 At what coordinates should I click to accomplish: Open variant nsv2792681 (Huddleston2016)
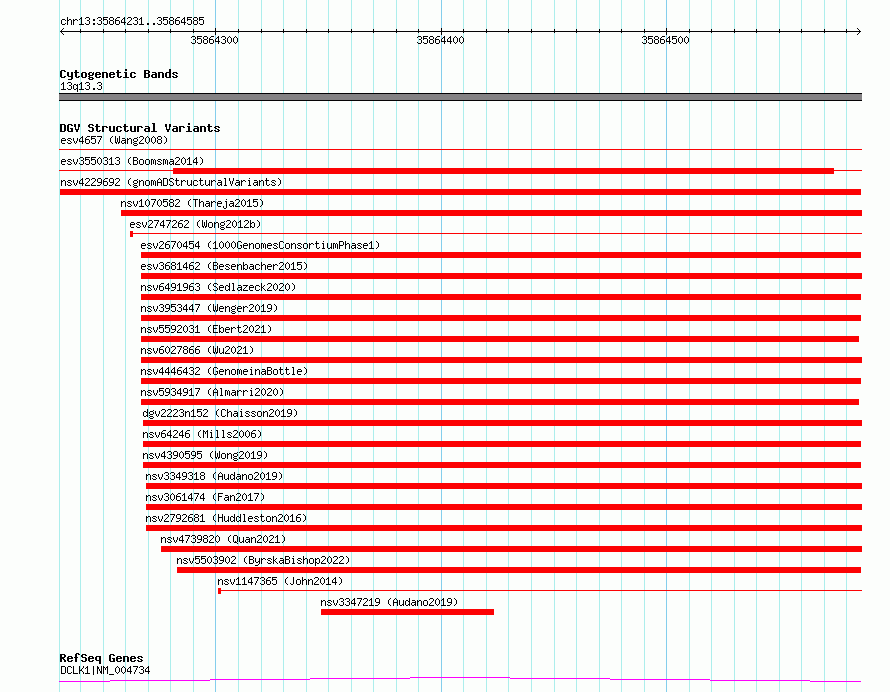pos(226,518)
